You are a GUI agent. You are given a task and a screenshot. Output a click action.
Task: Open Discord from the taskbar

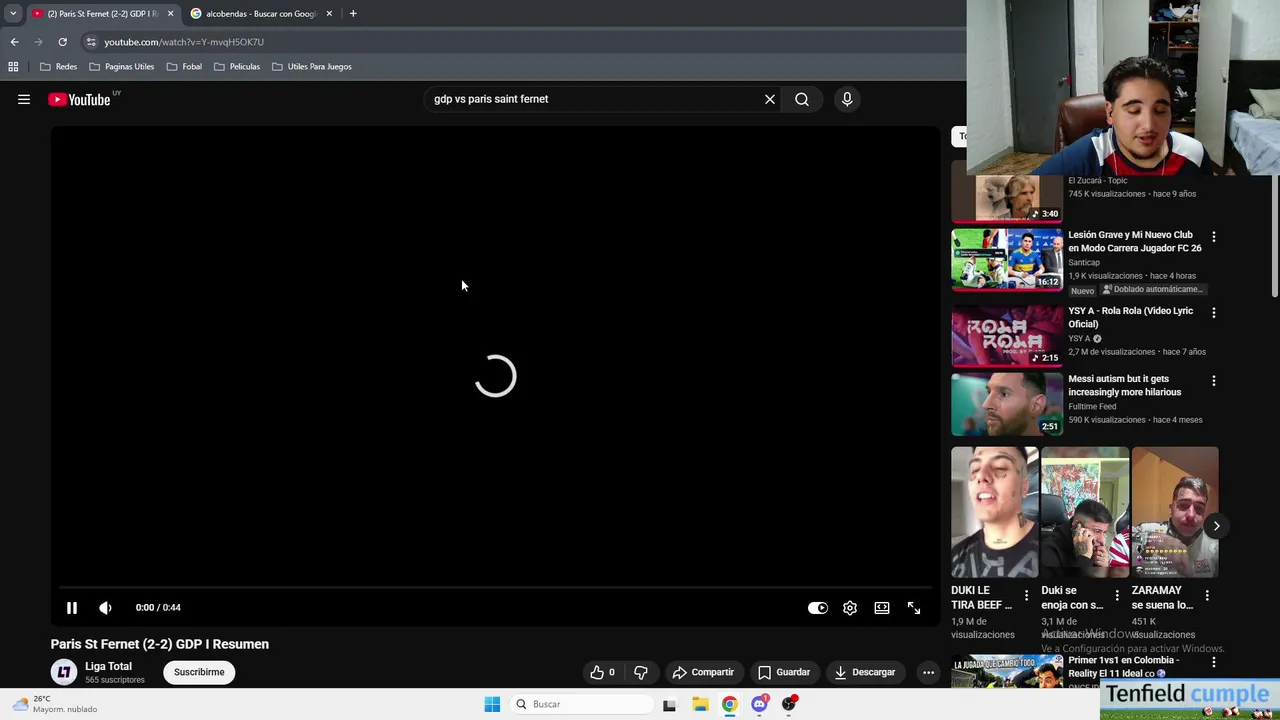click(760, 704)
